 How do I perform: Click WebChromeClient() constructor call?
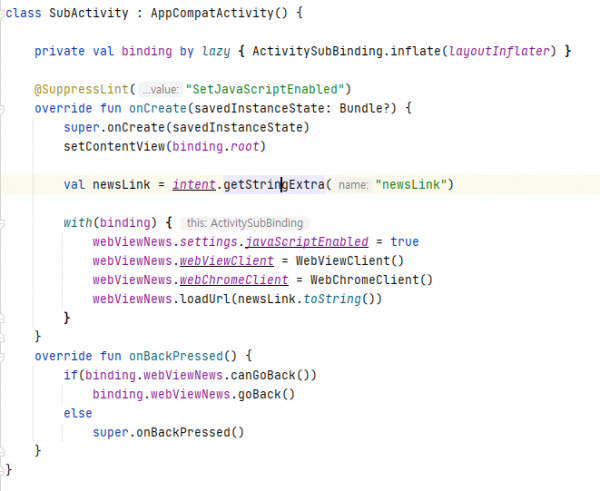[371, 280]
